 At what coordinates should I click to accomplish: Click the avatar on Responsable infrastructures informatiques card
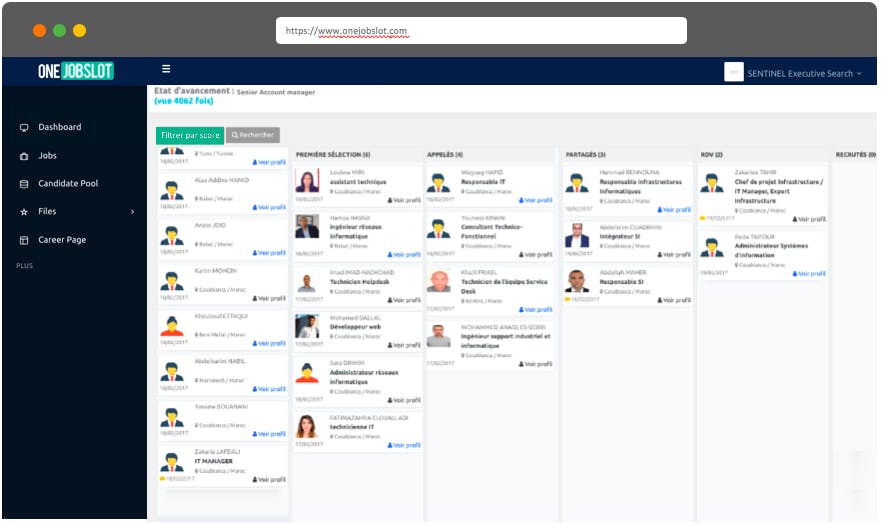(576, 183)
